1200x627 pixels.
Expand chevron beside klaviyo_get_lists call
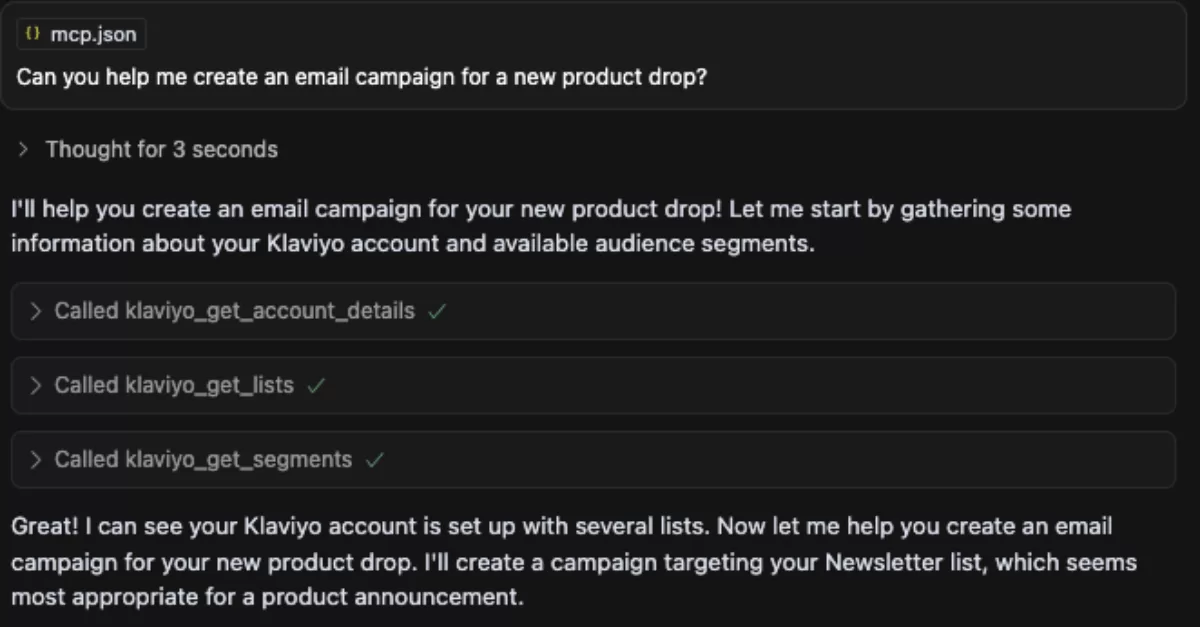(x=36, y=385)
